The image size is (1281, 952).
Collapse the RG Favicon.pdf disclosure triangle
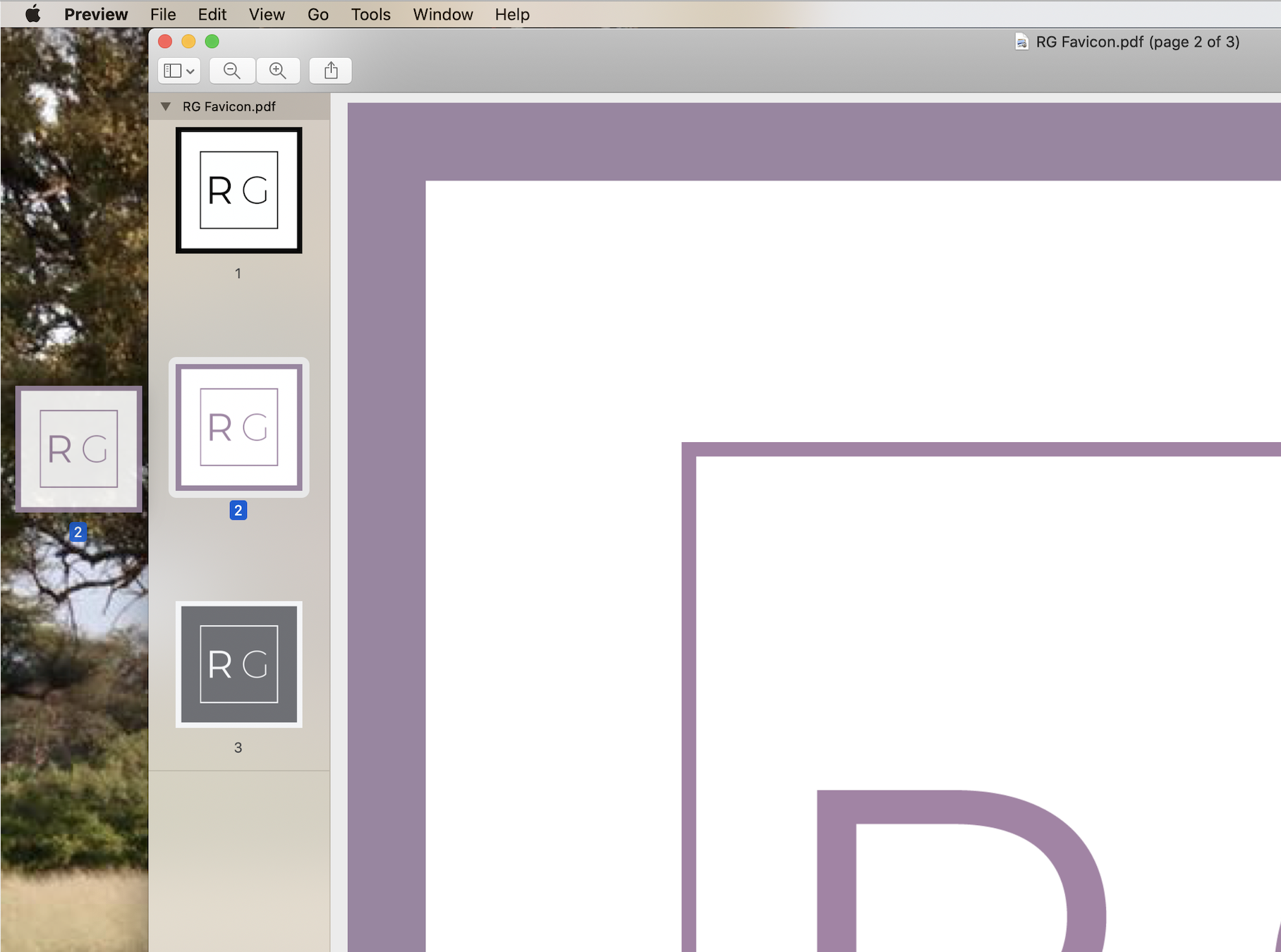[166, 106]
